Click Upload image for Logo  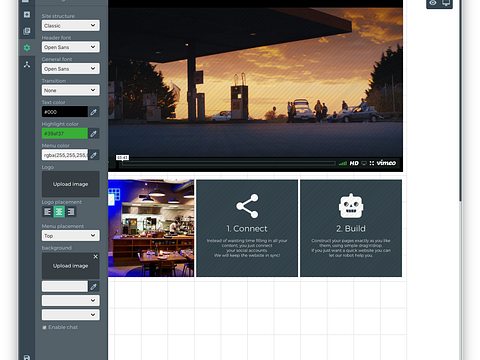coord(71,184)
